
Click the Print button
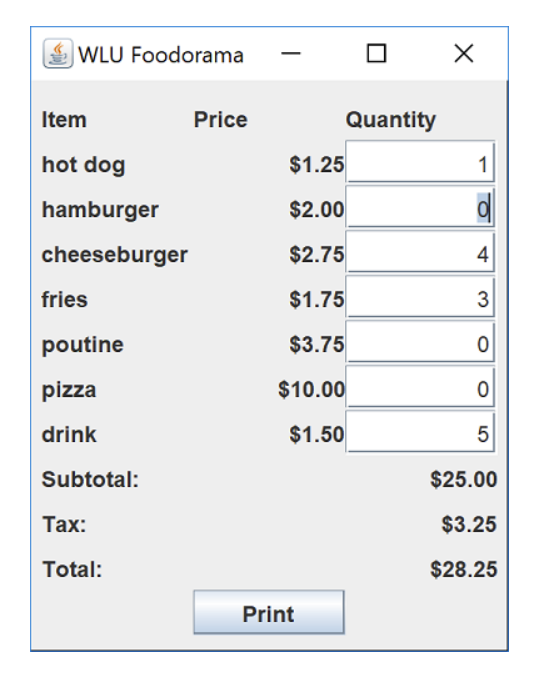tap(269, 612)
